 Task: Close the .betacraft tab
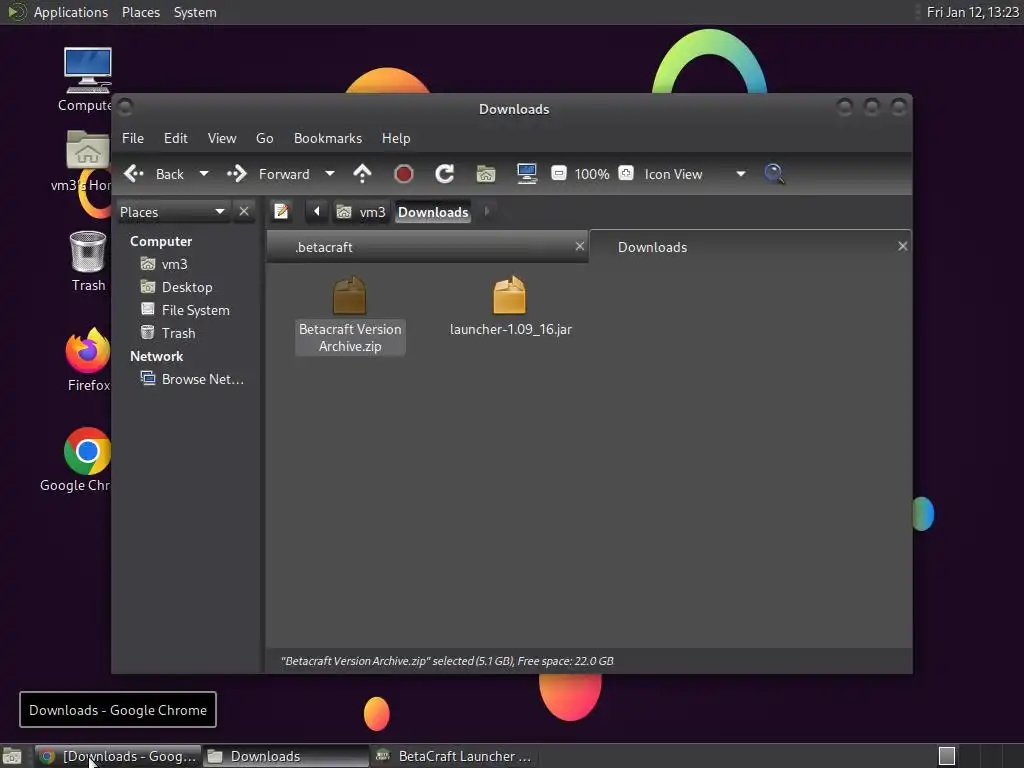(579, 246)
